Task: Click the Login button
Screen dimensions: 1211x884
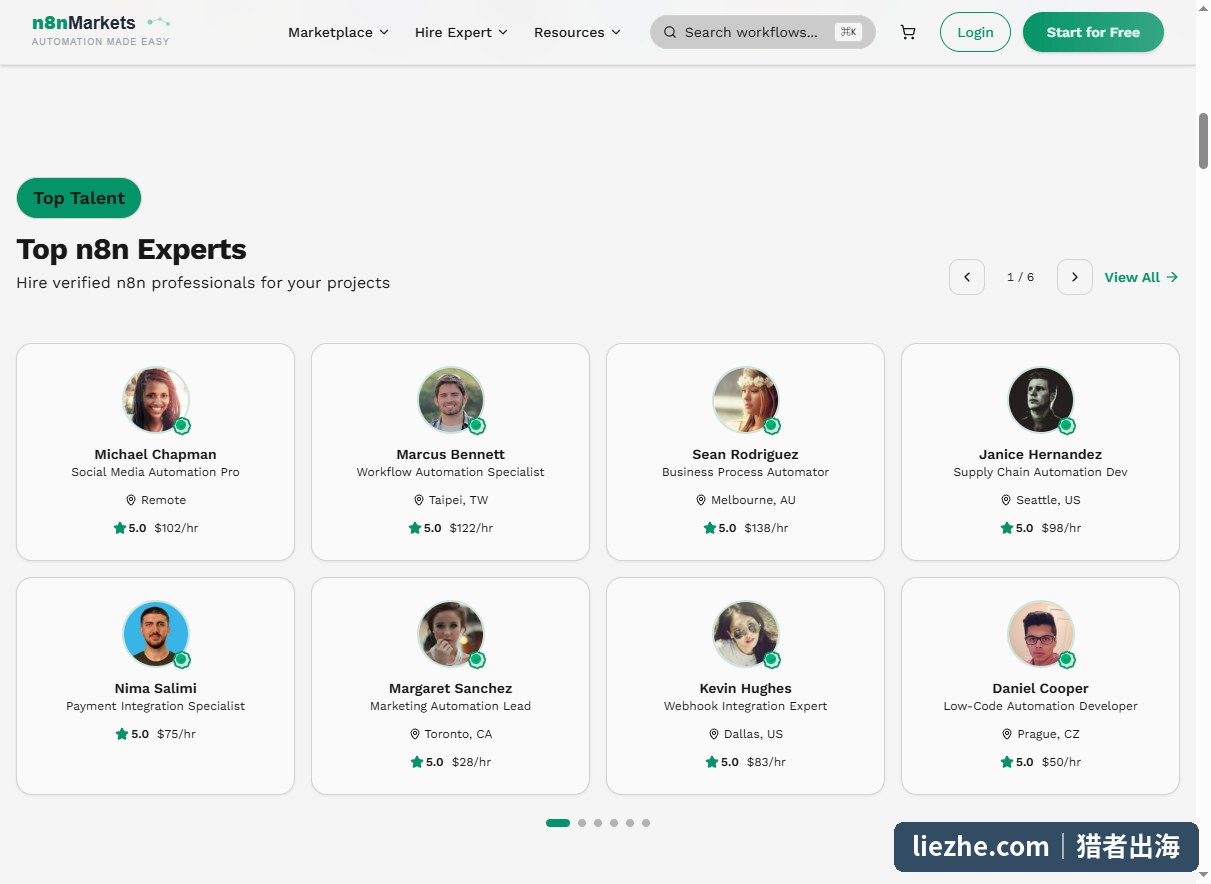Action: 975,32
